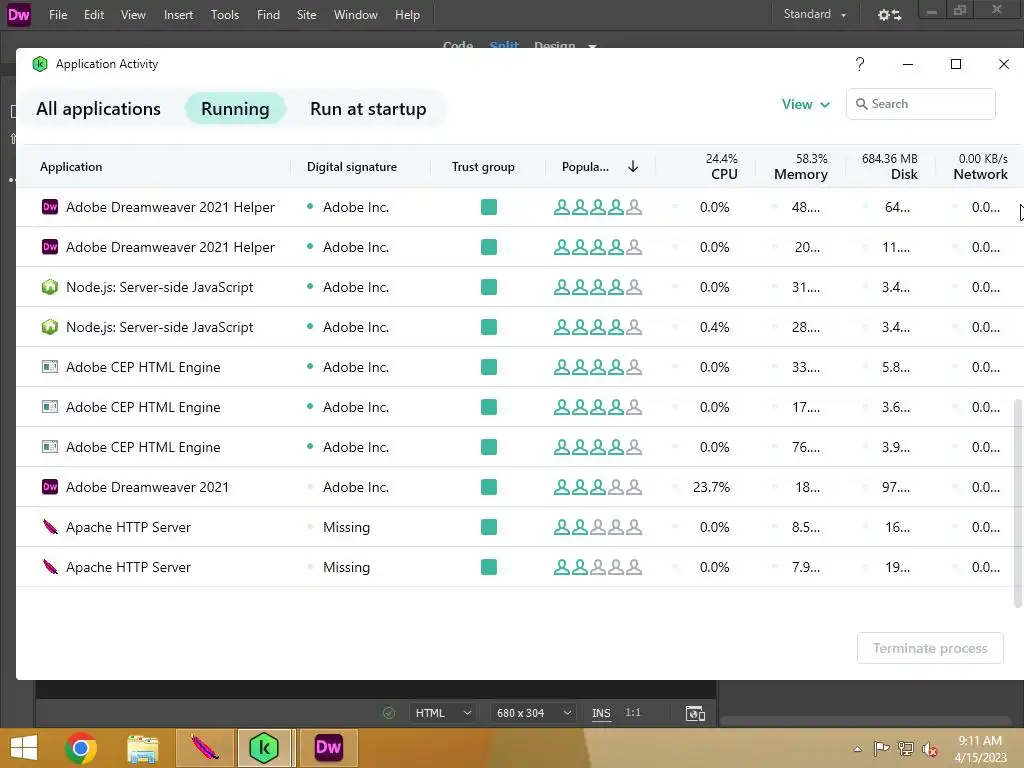Select the 23.7% CPU value
This screenshot has width=1024, height=768.
click(x=711, y=487)
